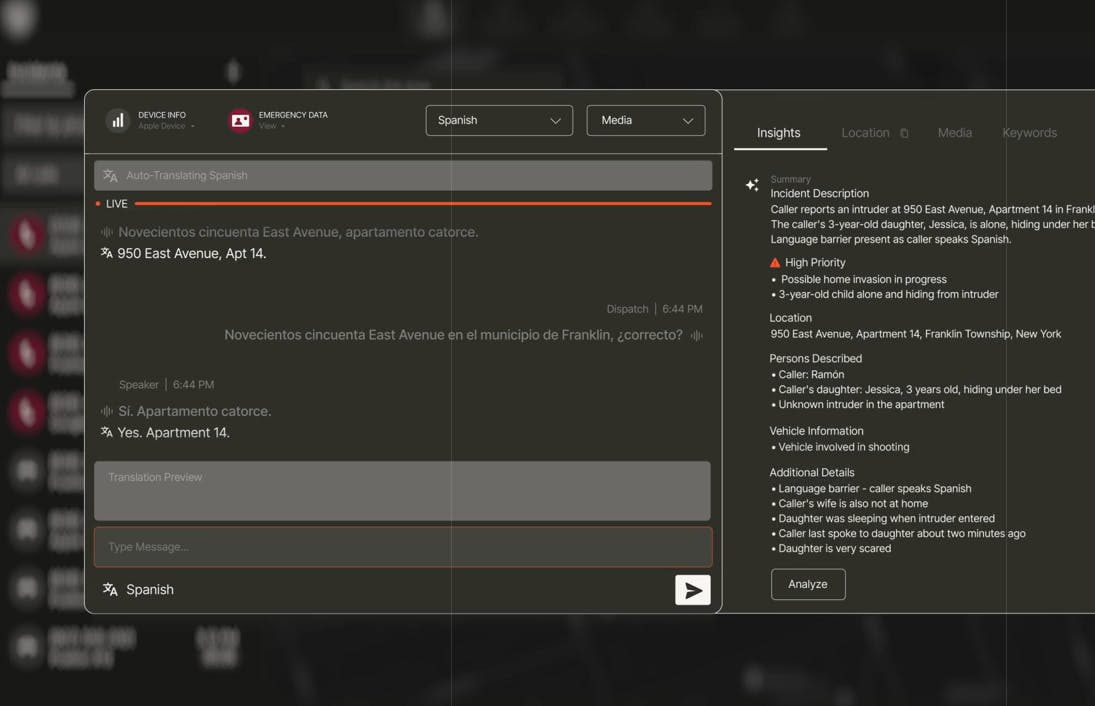This screenshot has width=1095, height=706.
Task: Click the copy icon beside the Location tab
Action: click(904, 133)
